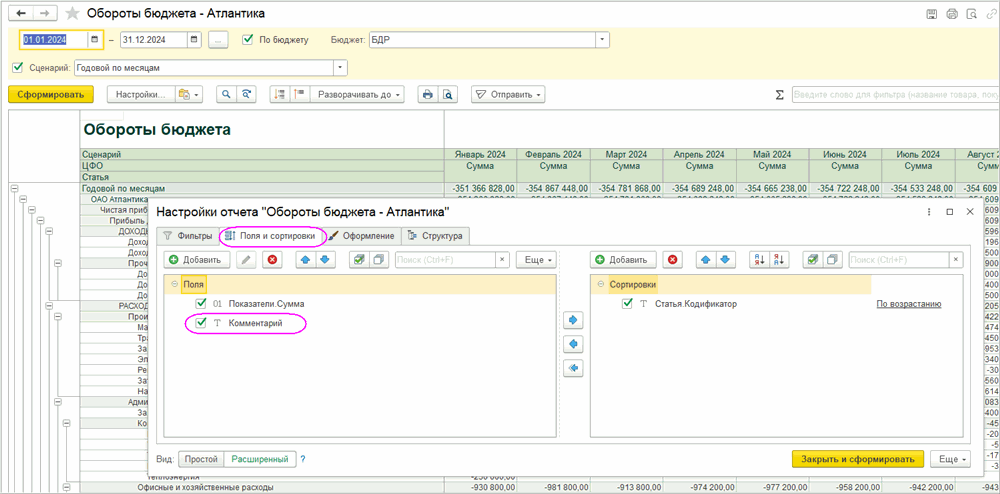The image size is (1000, 494).
Task: Click the remove-all double arrow between panels
Action: tap(573, 368)
